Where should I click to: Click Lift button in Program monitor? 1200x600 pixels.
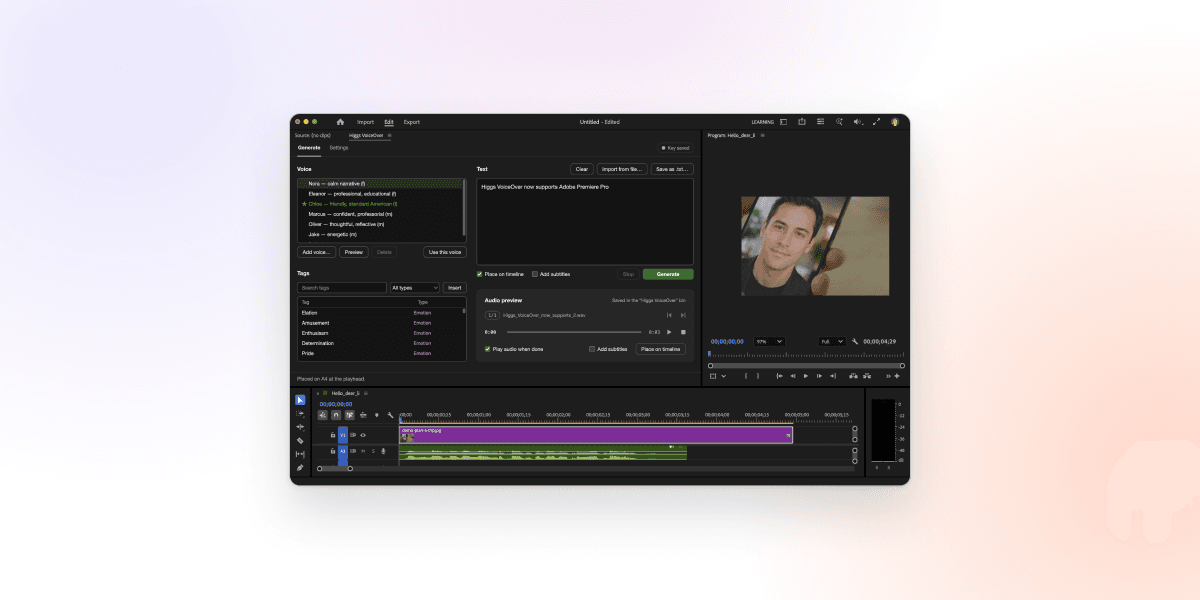pos(853,376)
